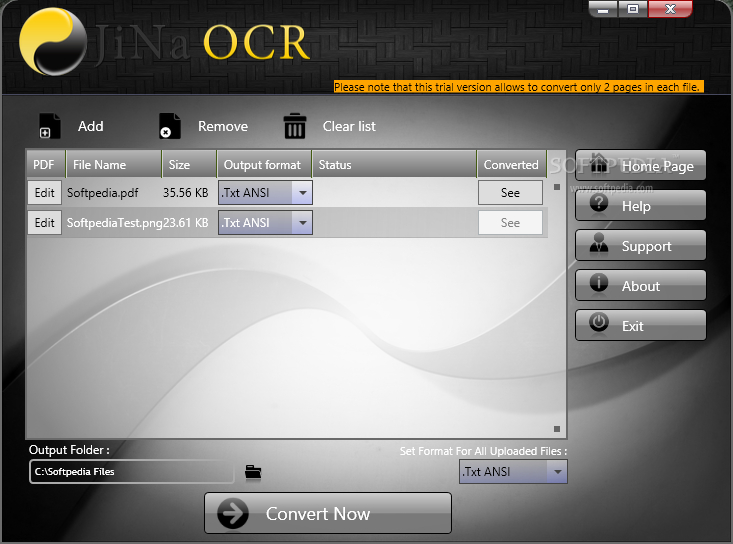
Task: Click the Remove file icon
Action: point(169,126)
